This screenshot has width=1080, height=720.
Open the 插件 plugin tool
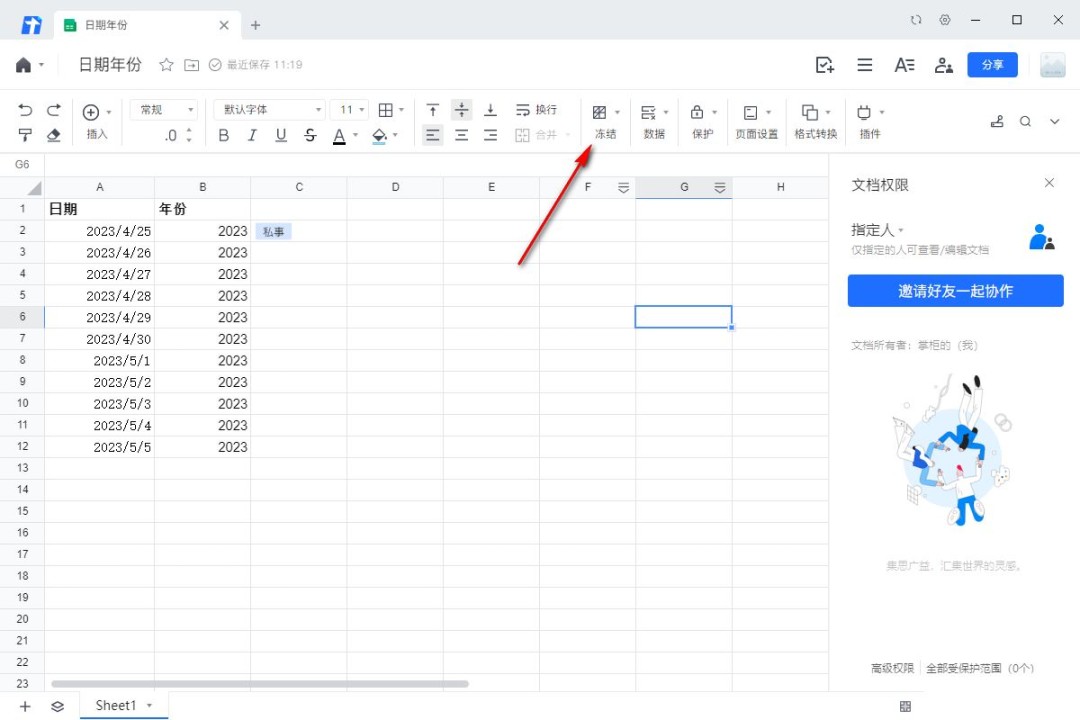click(x=870, y=121)
